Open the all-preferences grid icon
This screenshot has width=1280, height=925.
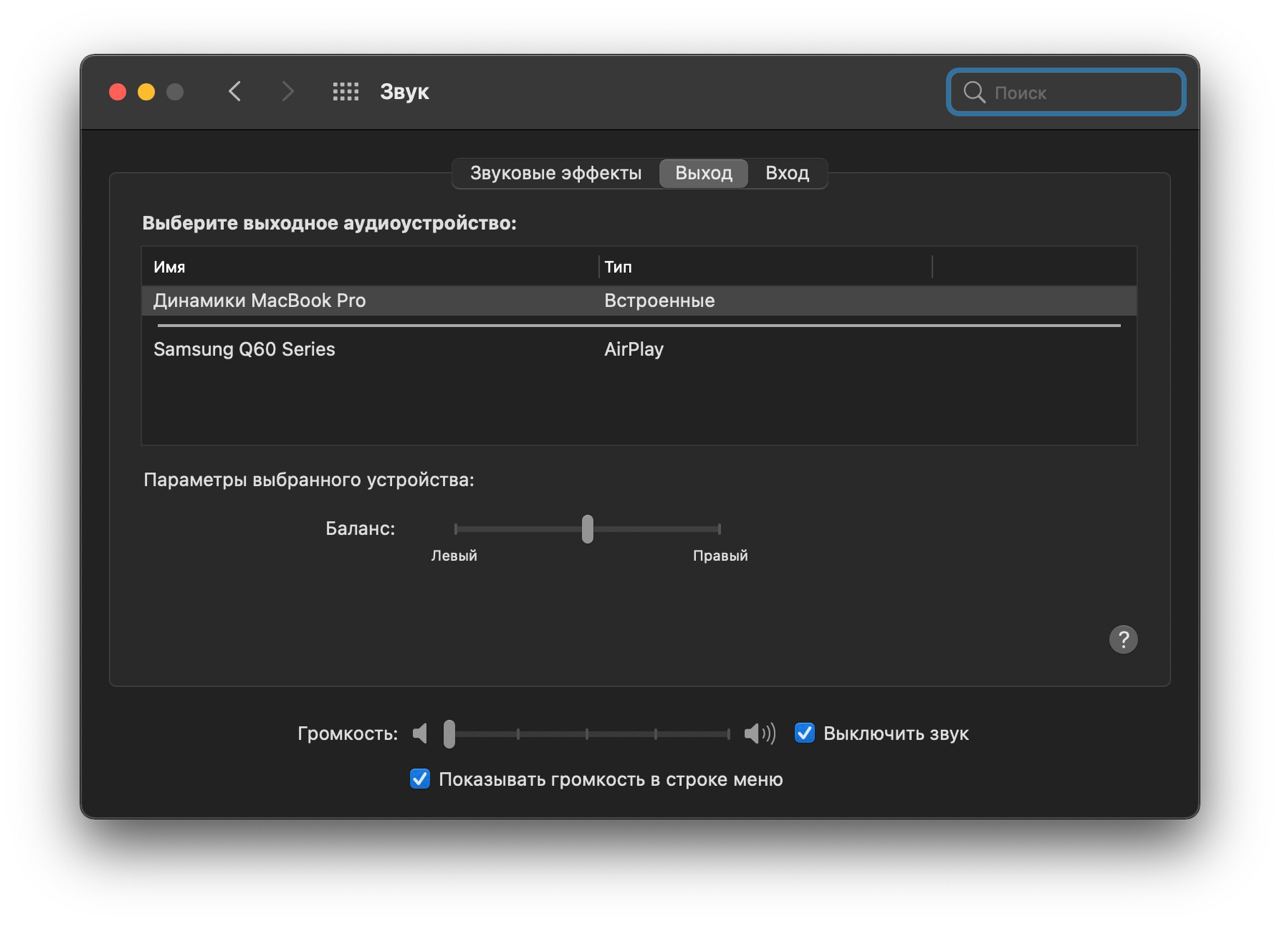(346, 91)
